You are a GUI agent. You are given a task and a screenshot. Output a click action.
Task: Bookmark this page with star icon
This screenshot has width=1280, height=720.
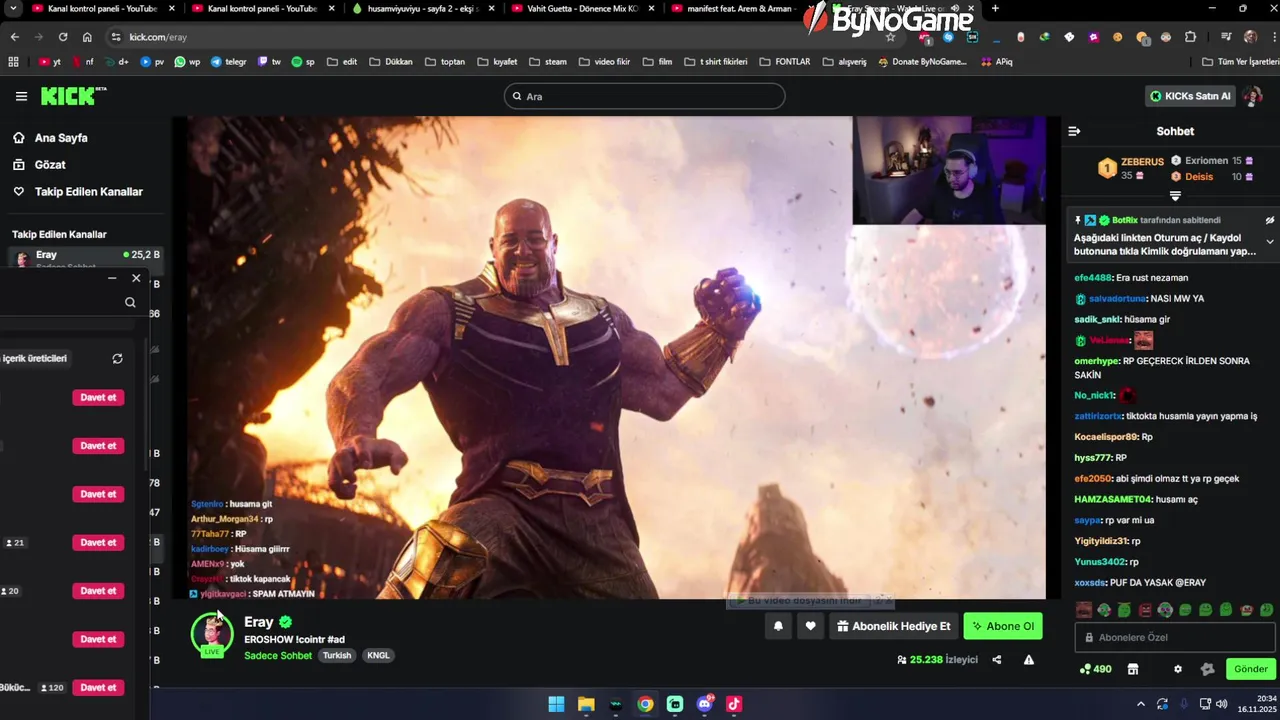(x=890, y=37)
